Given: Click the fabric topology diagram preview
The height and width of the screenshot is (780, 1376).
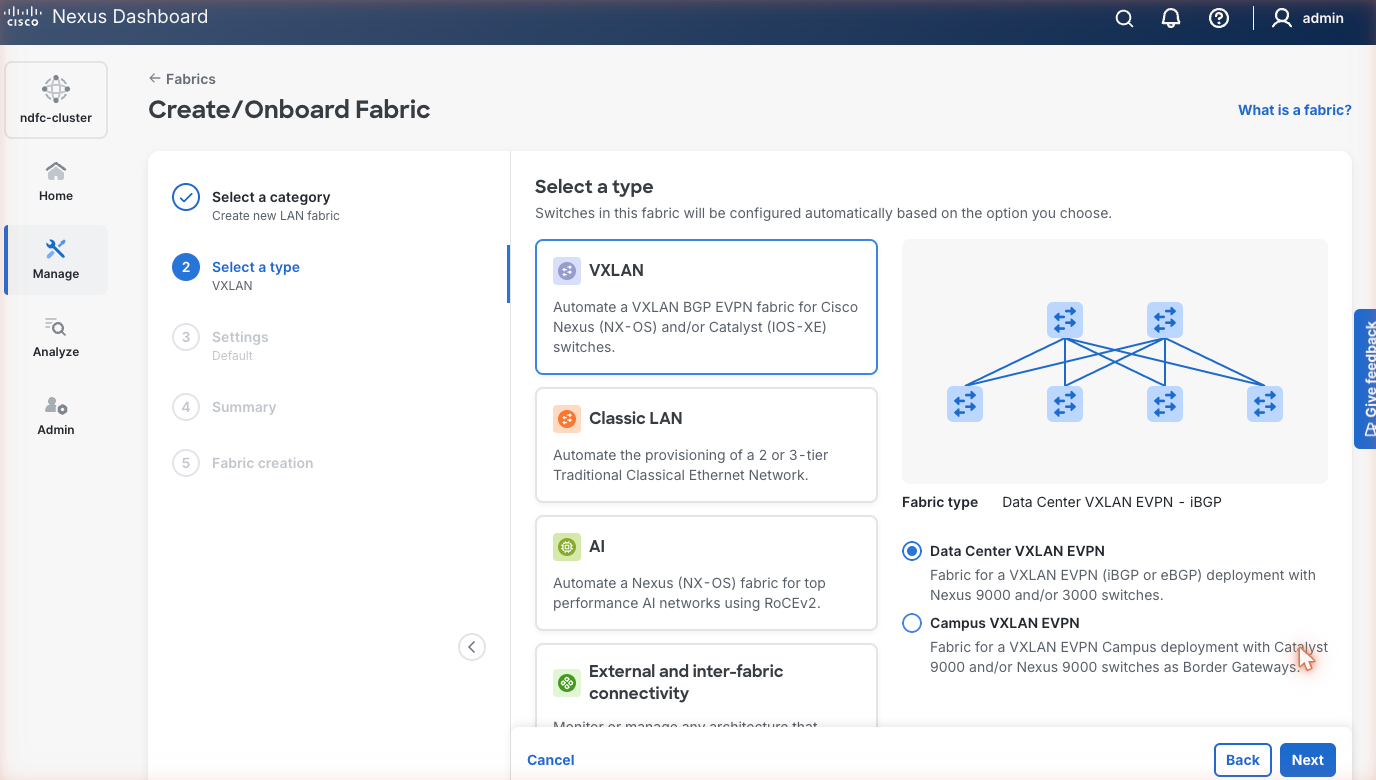Looking at the screenshot, I should tap(1115, 362).
